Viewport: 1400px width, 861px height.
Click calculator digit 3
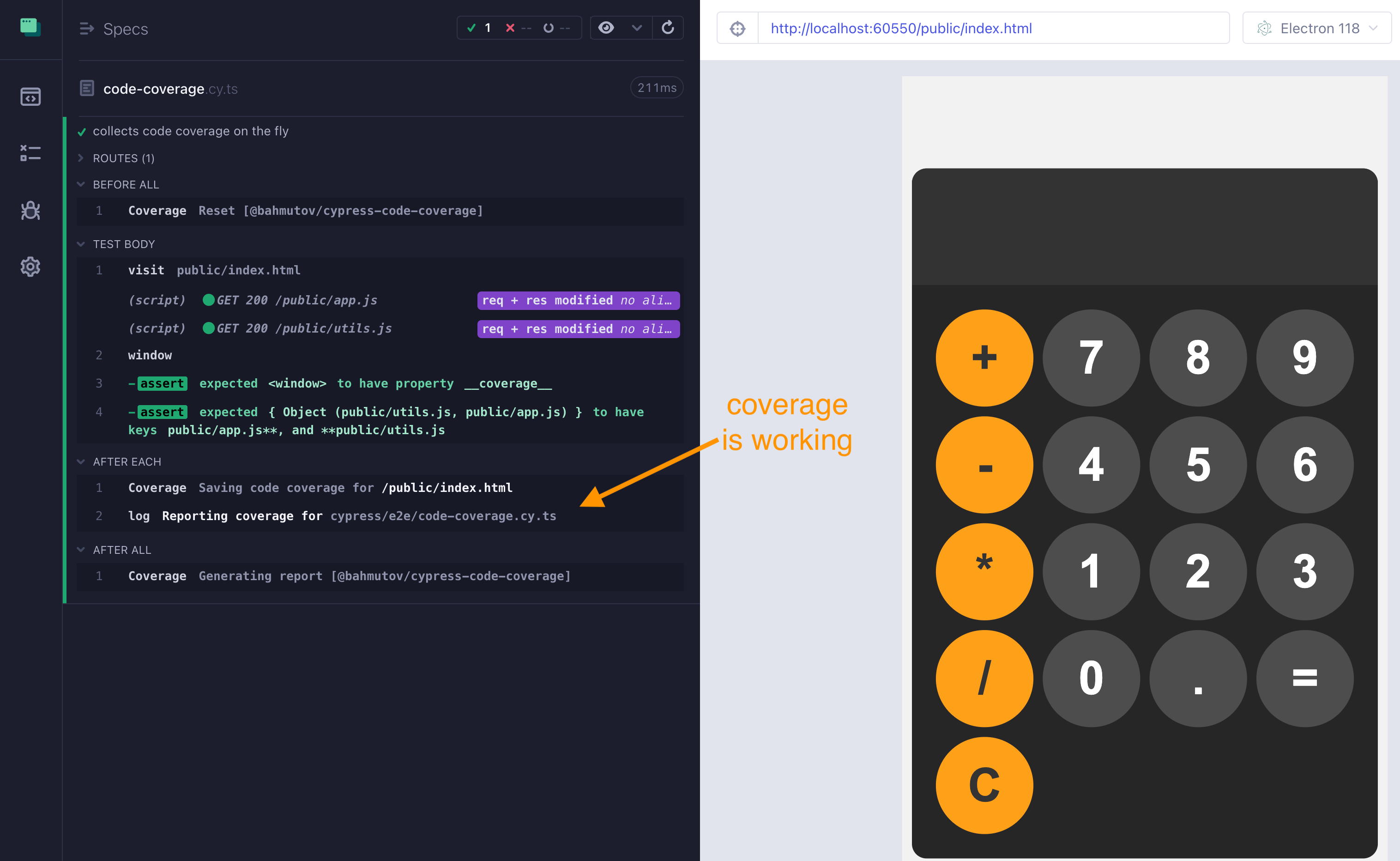coord(1304,571)
